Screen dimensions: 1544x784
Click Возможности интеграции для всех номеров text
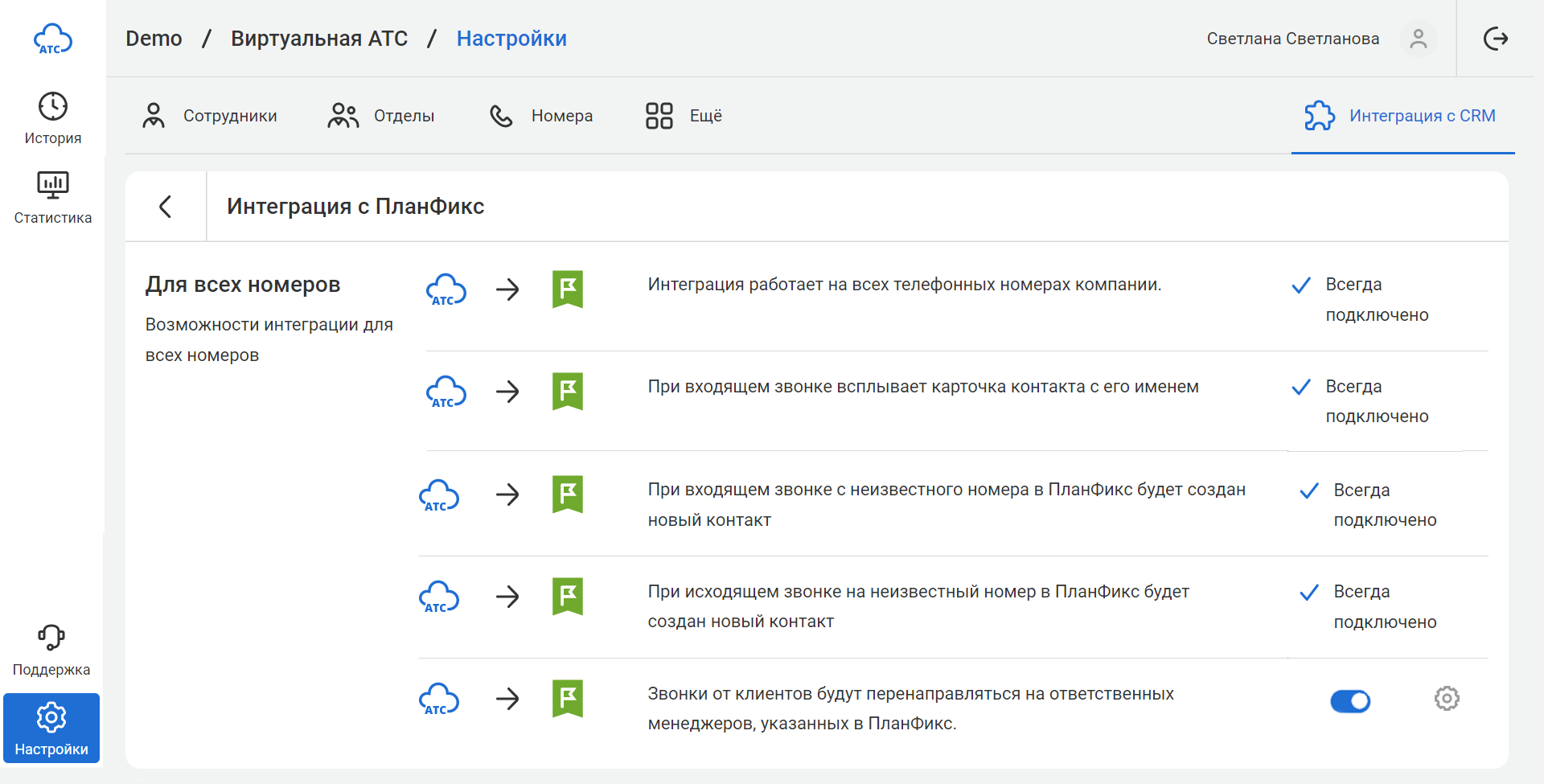point(269,339)
